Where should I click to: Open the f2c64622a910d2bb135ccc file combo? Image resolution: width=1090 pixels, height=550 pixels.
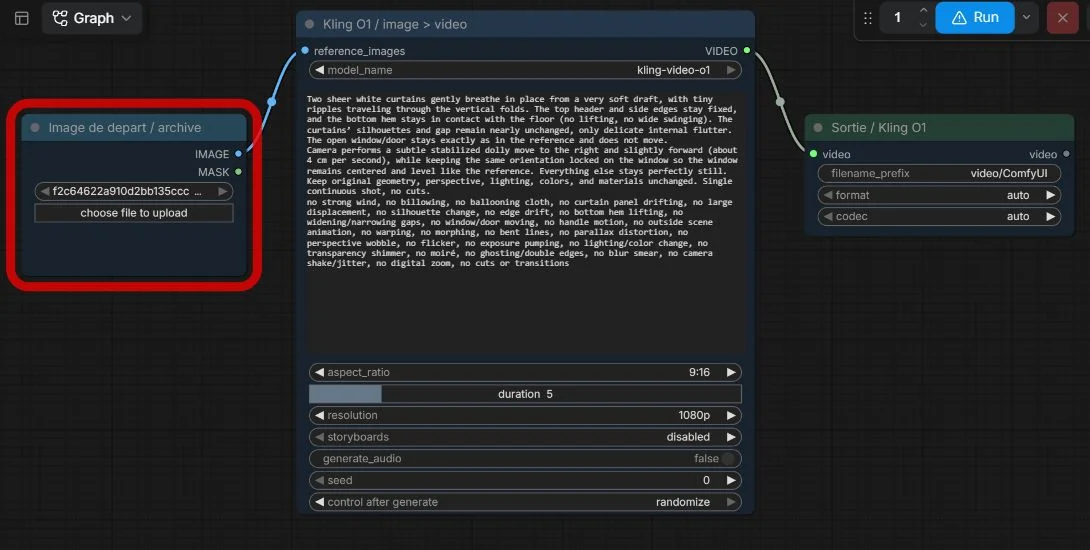coord(133,191)
